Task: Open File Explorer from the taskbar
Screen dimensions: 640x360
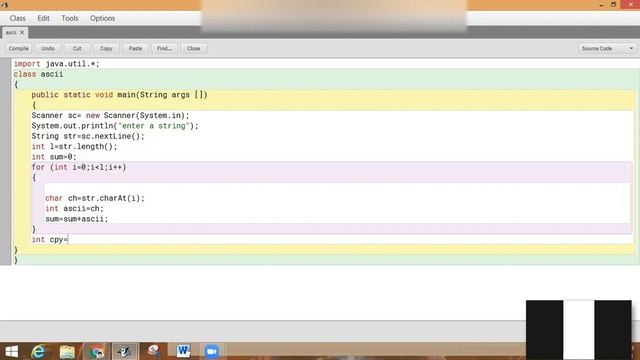Action: (x=67, y=351)
